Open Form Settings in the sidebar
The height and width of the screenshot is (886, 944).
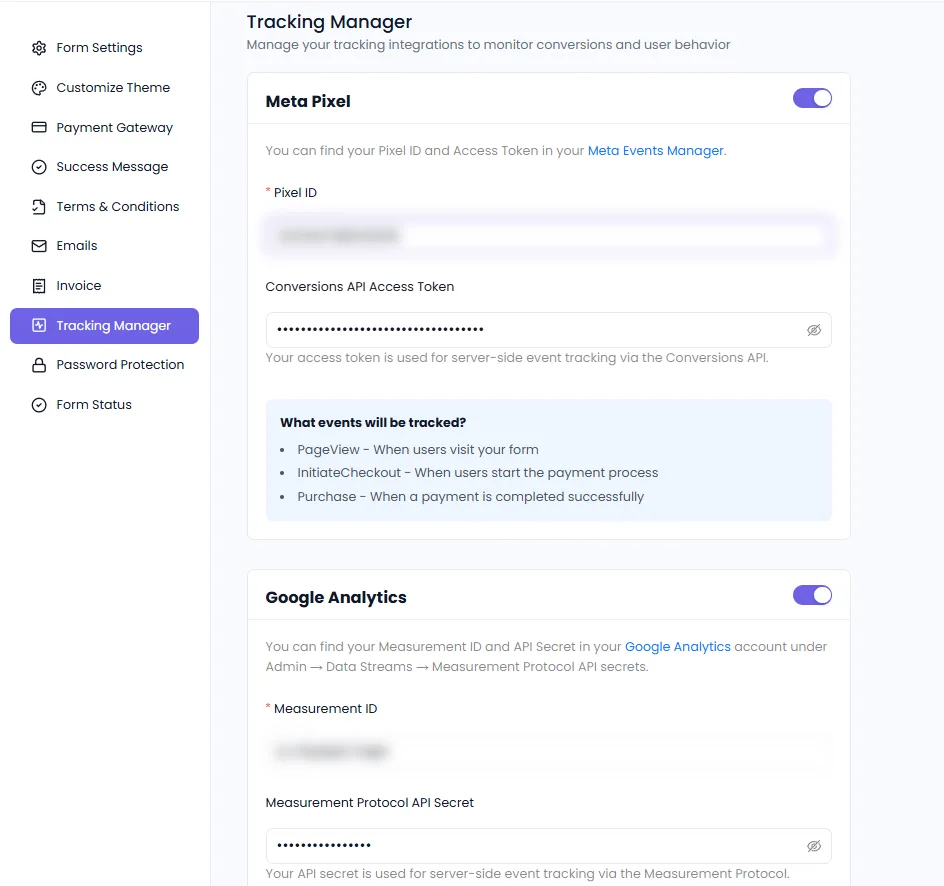pos(104,48)
